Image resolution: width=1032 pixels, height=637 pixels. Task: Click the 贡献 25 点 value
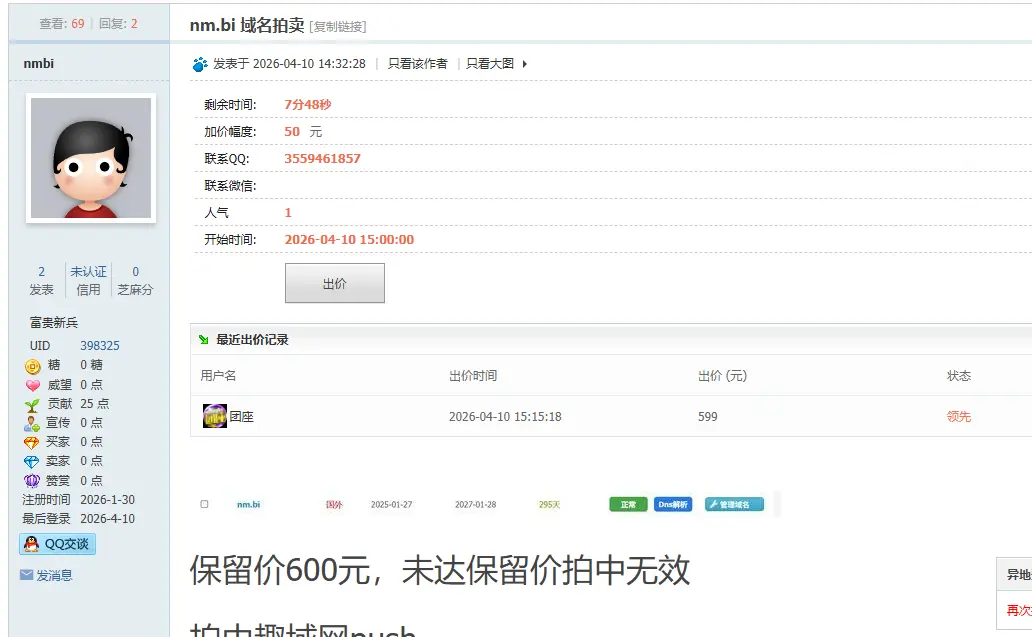(95, 403)
